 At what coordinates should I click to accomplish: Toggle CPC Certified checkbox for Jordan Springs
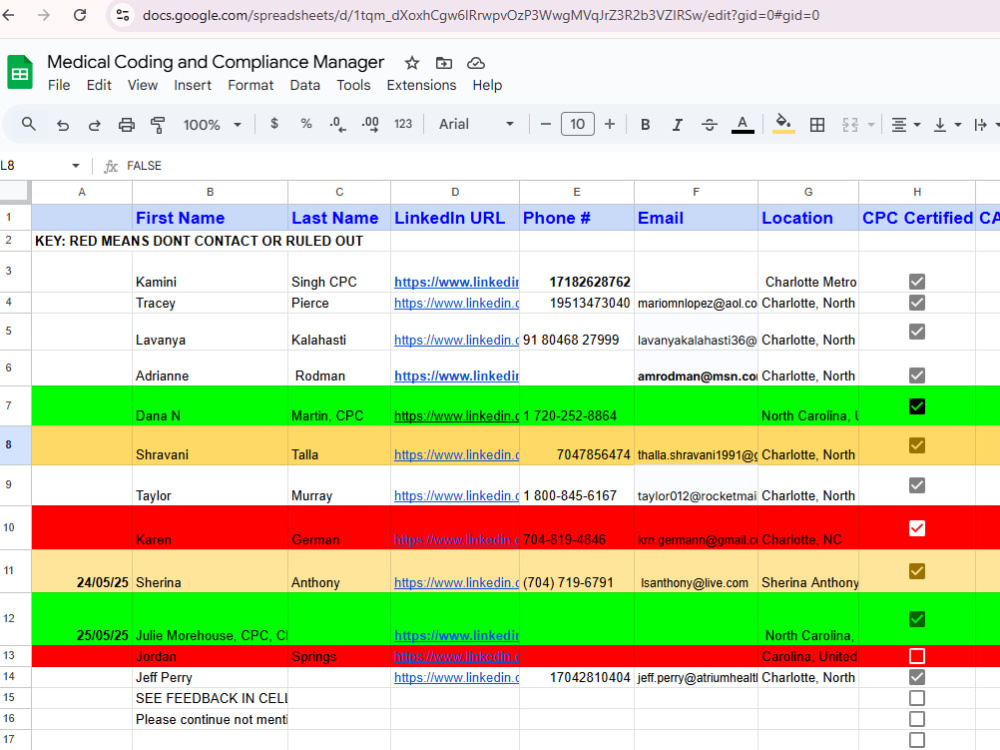[x=917, y=656]
